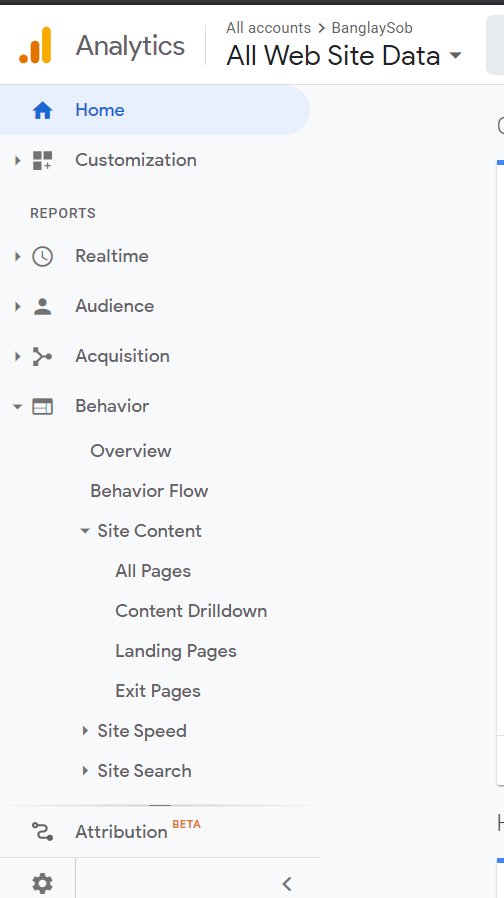Click the Audience person icon
Screen dimensions: 504x898
click(42, 306)
